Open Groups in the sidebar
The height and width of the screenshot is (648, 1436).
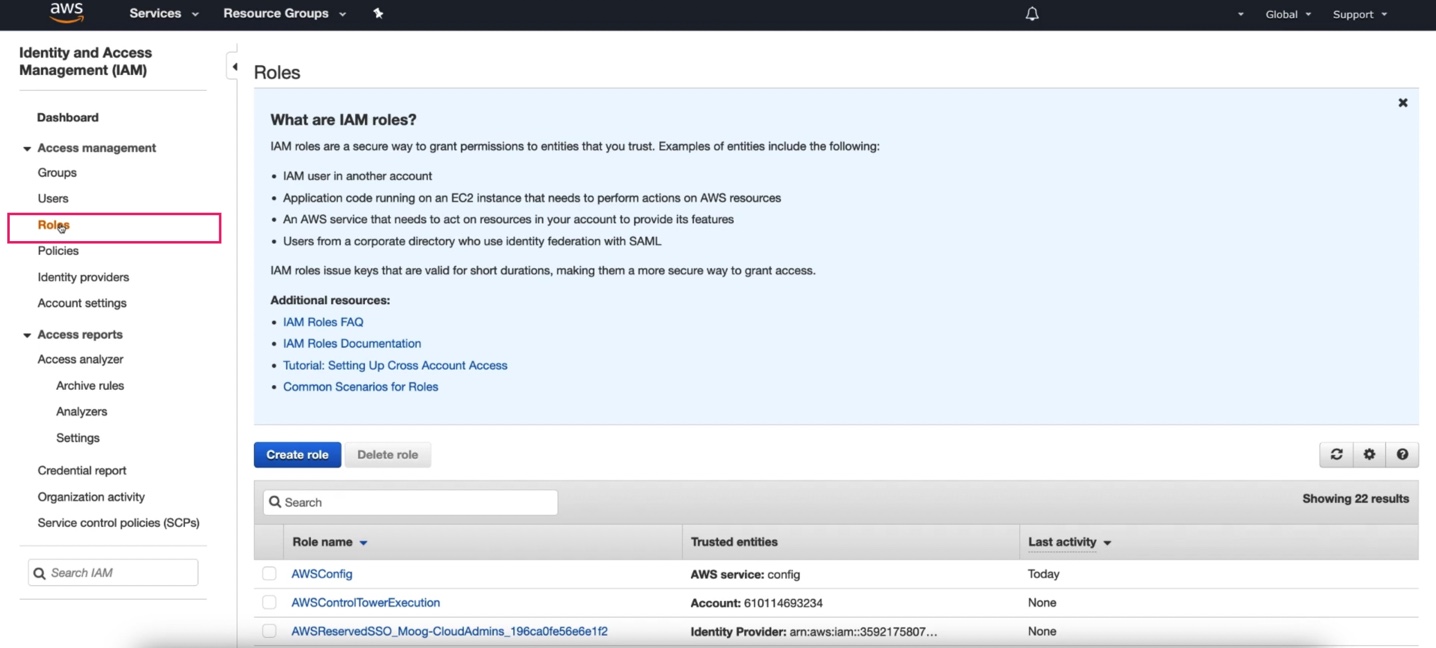57,172
